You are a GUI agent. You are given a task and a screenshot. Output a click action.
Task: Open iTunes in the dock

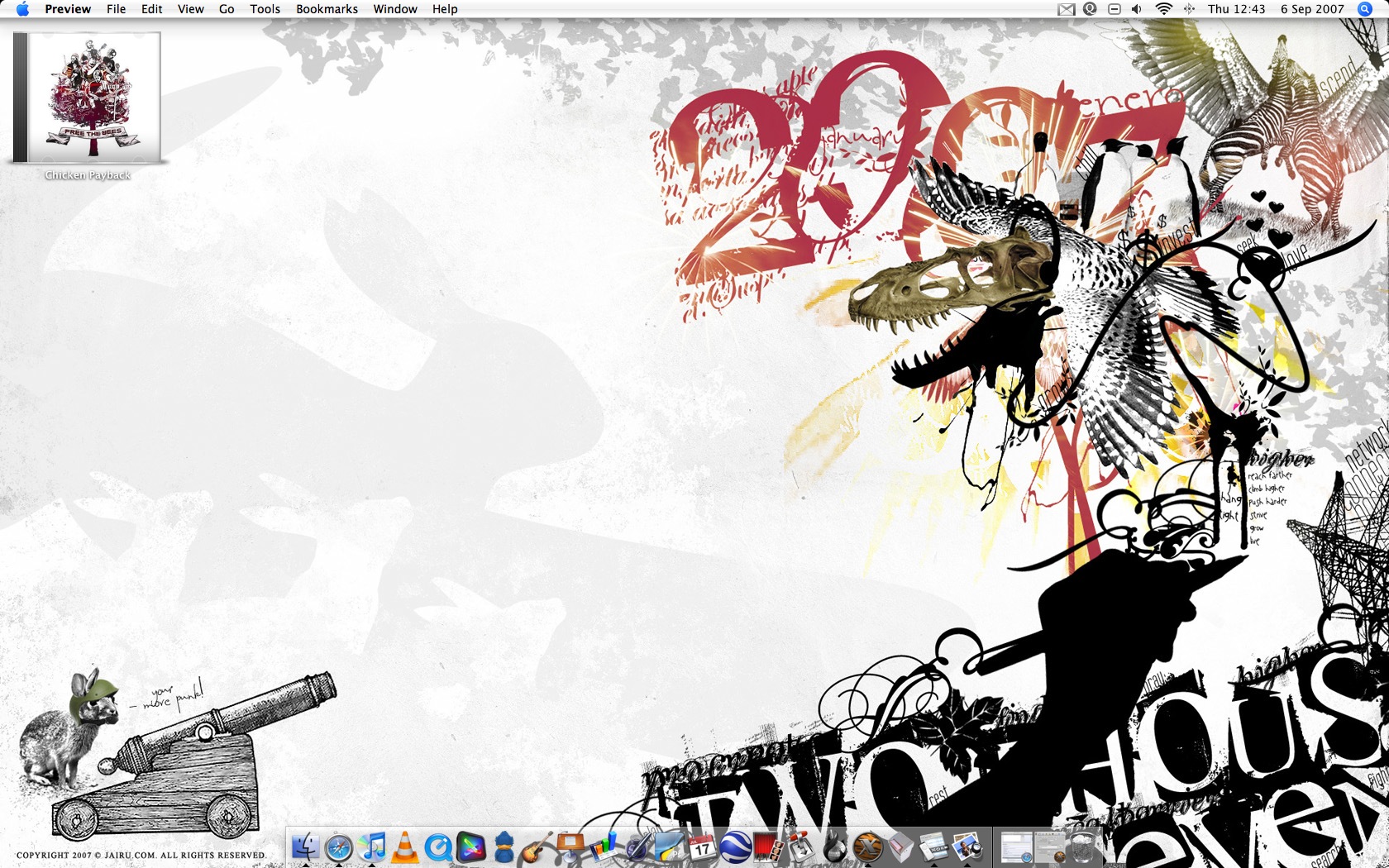[372, 847]
